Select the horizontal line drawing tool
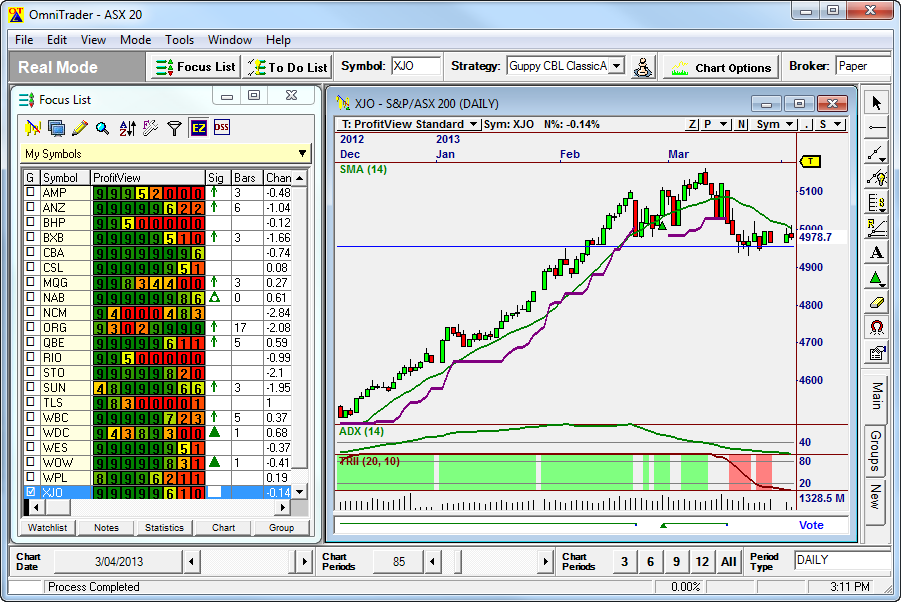This screenshot has height=602, width=901. point(876,128)
